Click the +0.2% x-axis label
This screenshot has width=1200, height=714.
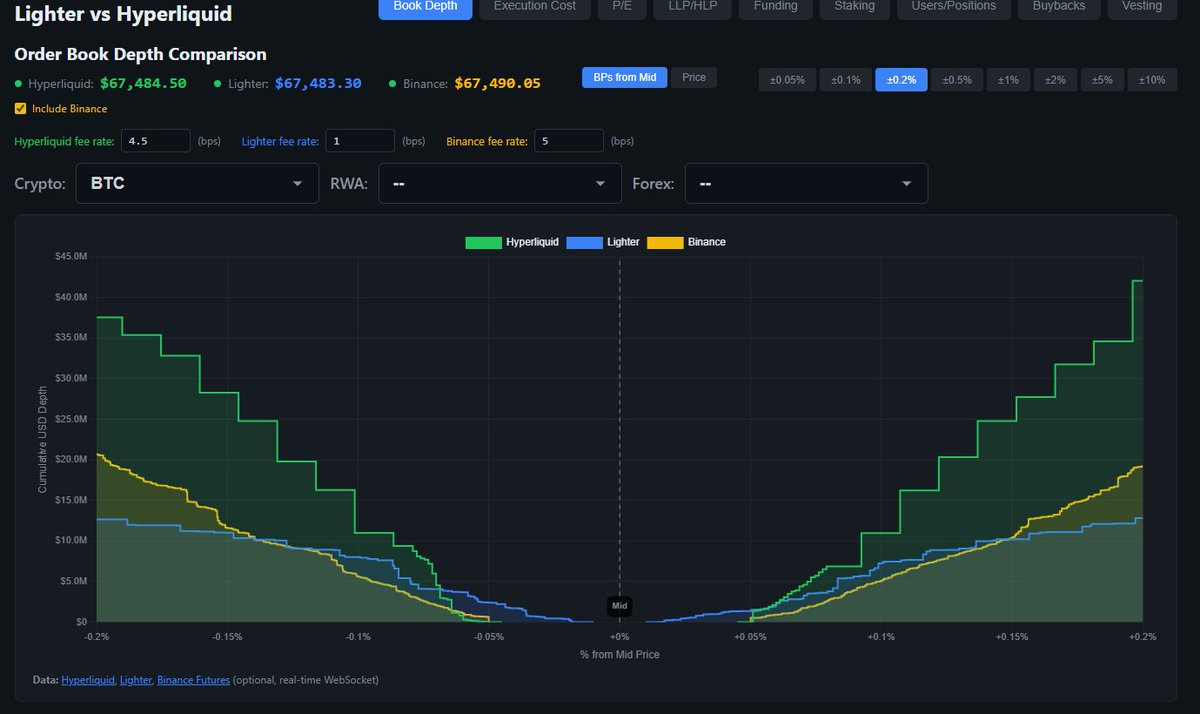[x=1141, y=637]
